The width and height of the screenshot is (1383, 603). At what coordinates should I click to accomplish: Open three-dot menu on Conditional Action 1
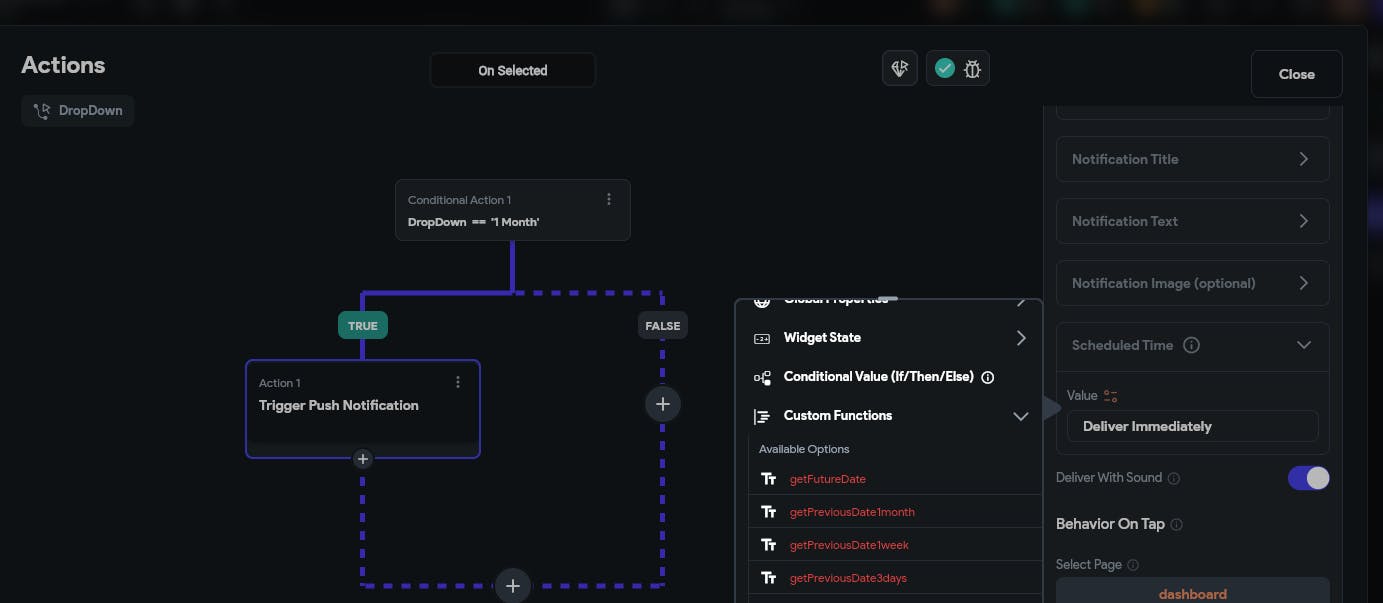[609, 199]
